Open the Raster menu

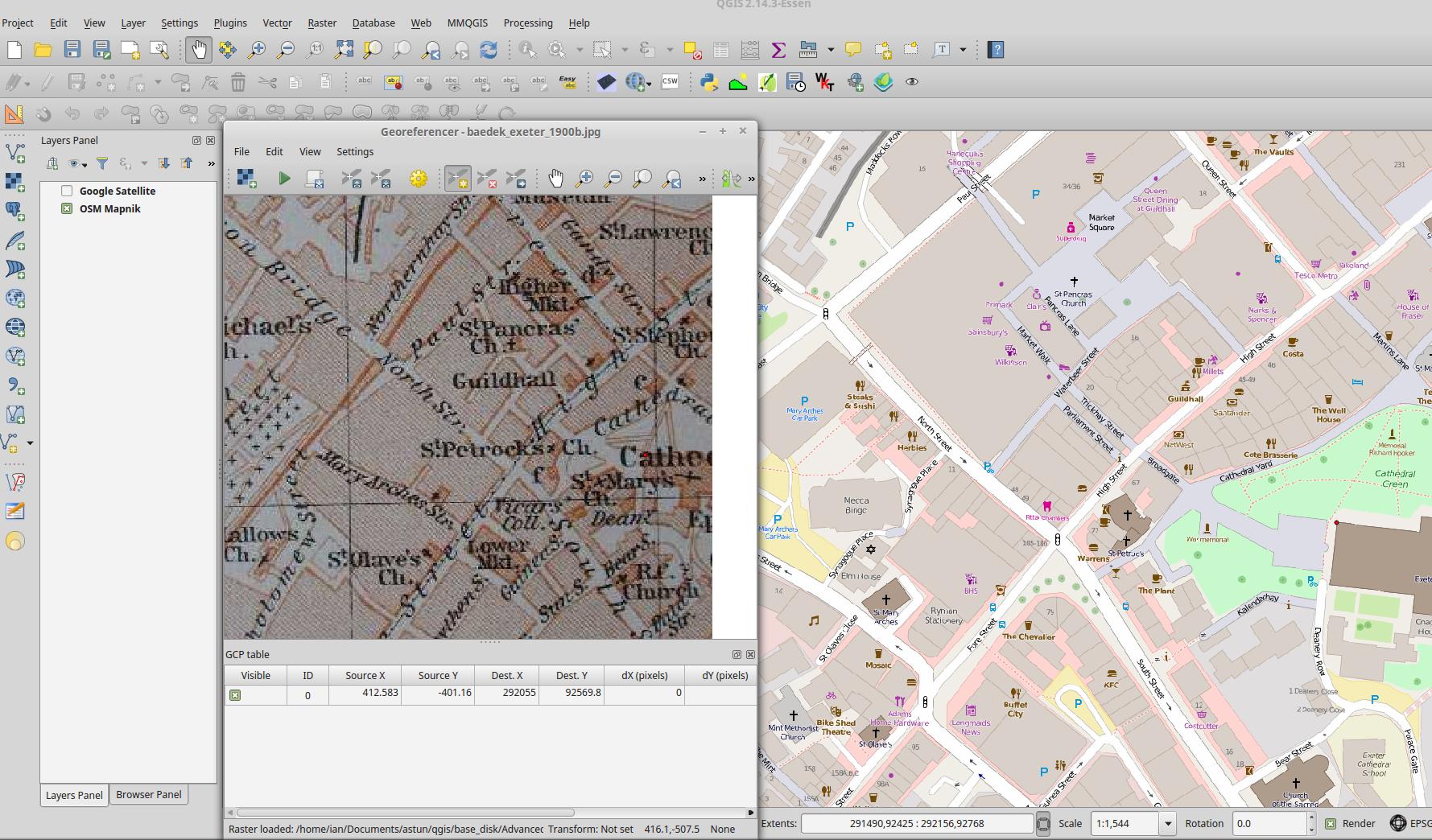[x=322, y=23]
